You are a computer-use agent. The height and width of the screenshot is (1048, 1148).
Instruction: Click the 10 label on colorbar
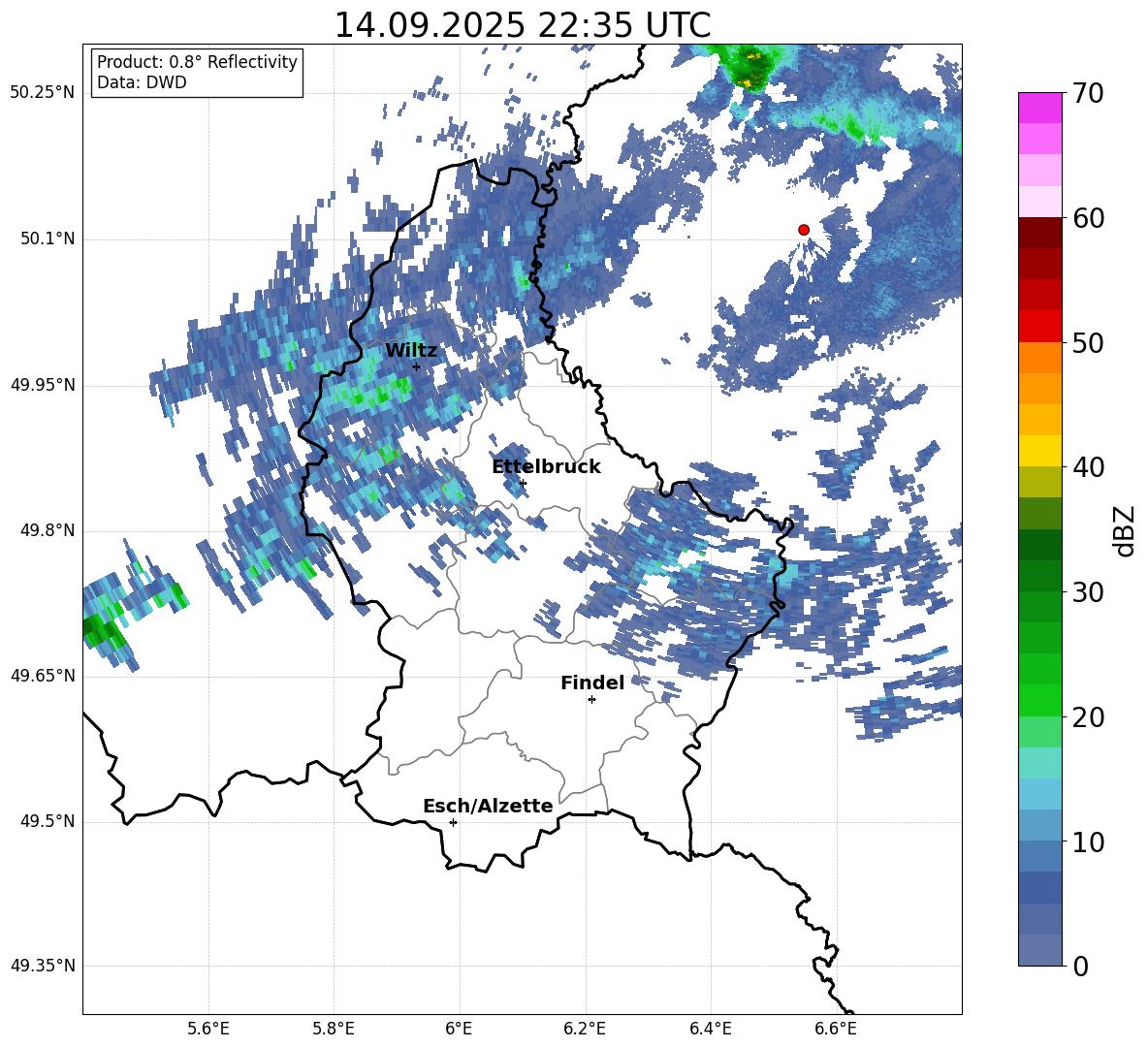[x=1088, y=842]
